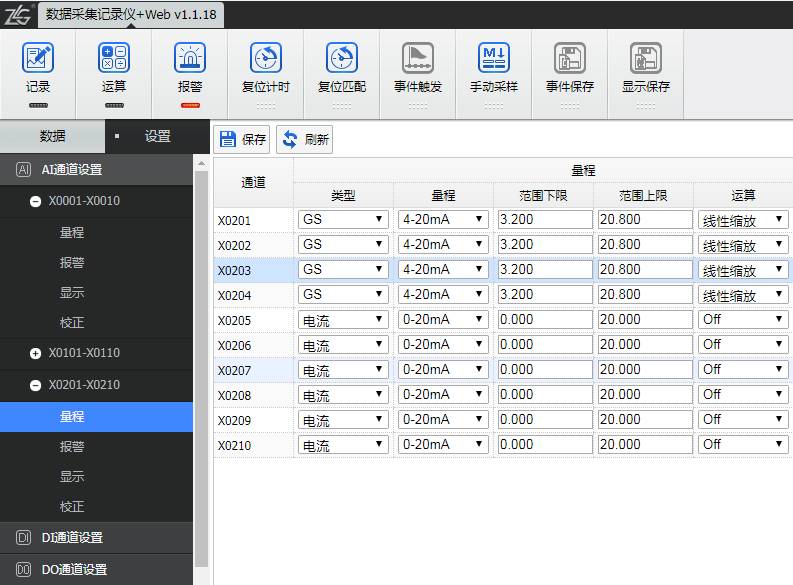Viewport: 793px width, 585px height.
Task: Click the 复位计时 reset timer icon
Action: 266,58
